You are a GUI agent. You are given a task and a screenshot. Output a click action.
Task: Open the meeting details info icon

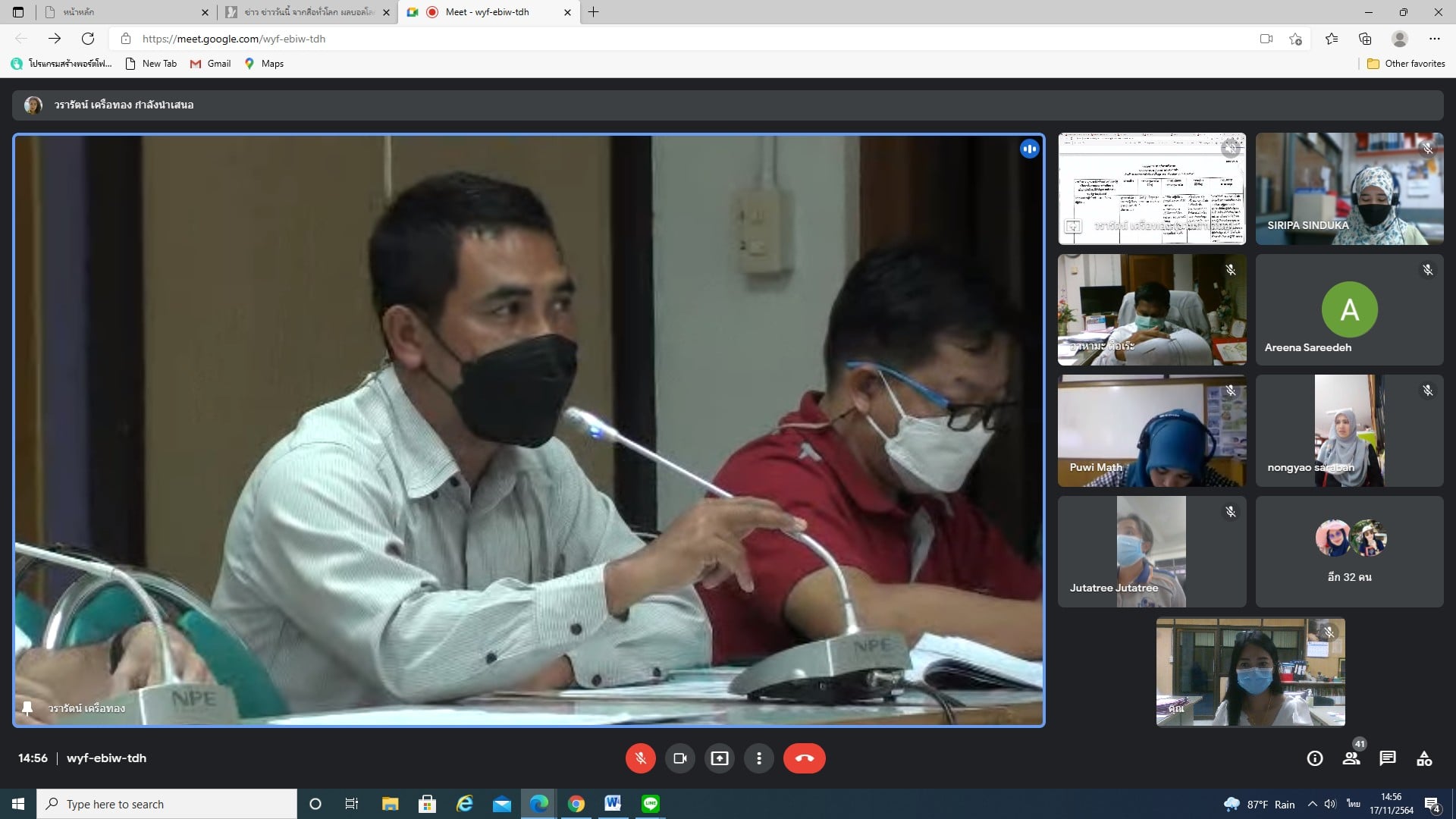pos(1314,758)
